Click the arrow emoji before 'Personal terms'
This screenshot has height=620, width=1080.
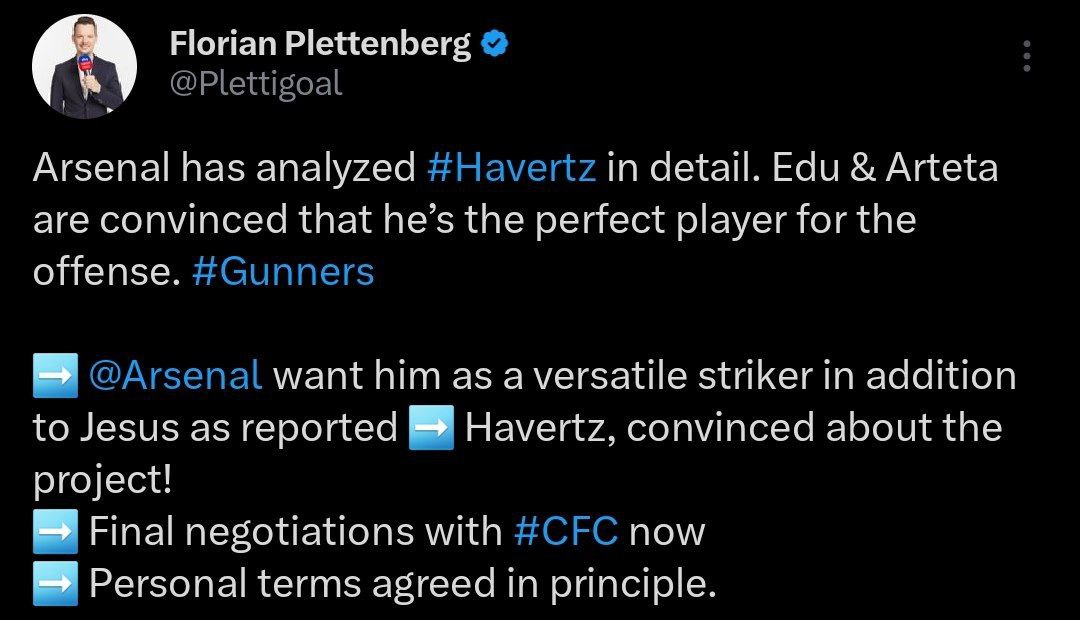(55, 583)
